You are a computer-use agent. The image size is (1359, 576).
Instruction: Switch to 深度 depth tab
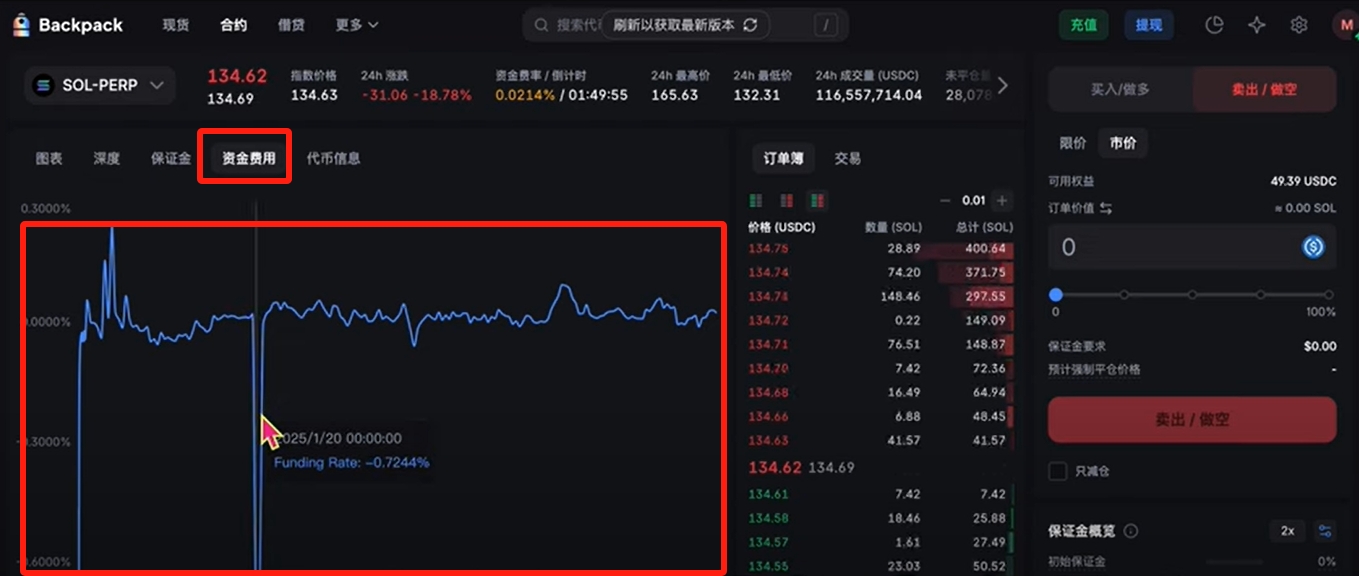(x=107, y=158)
